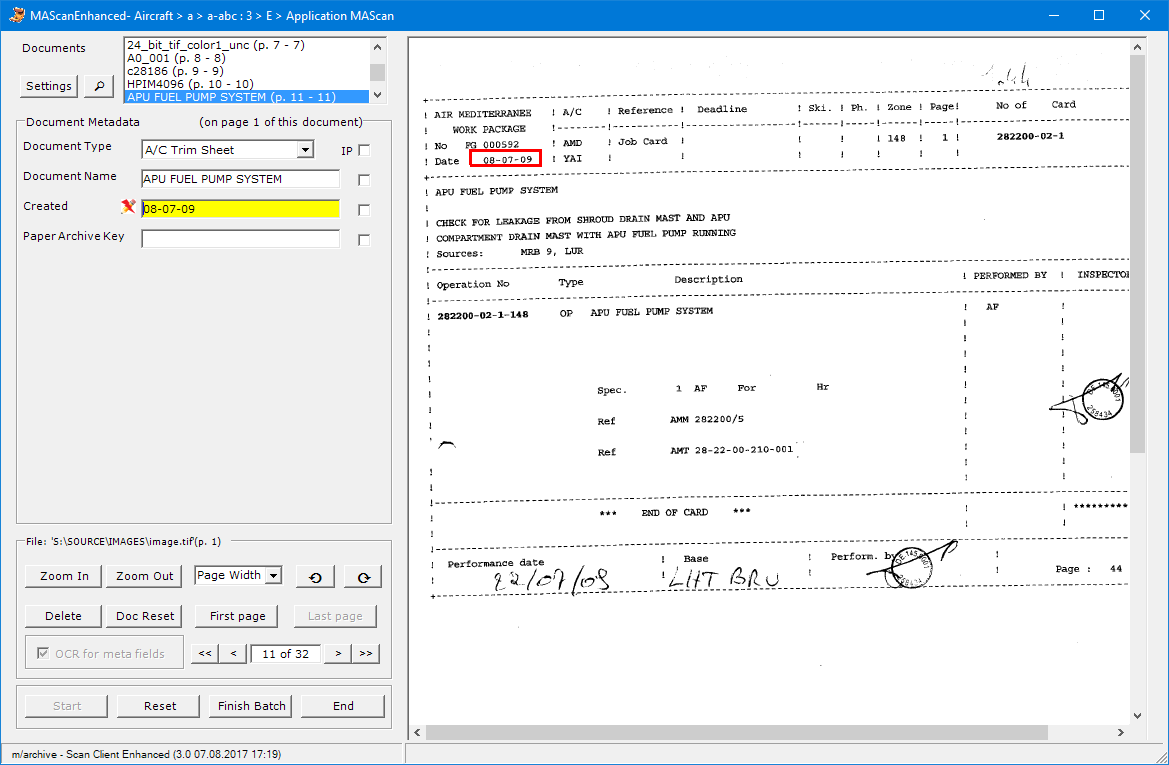Select HPIM4096 document in the list
1169x765 pixels.
[190, 84]
